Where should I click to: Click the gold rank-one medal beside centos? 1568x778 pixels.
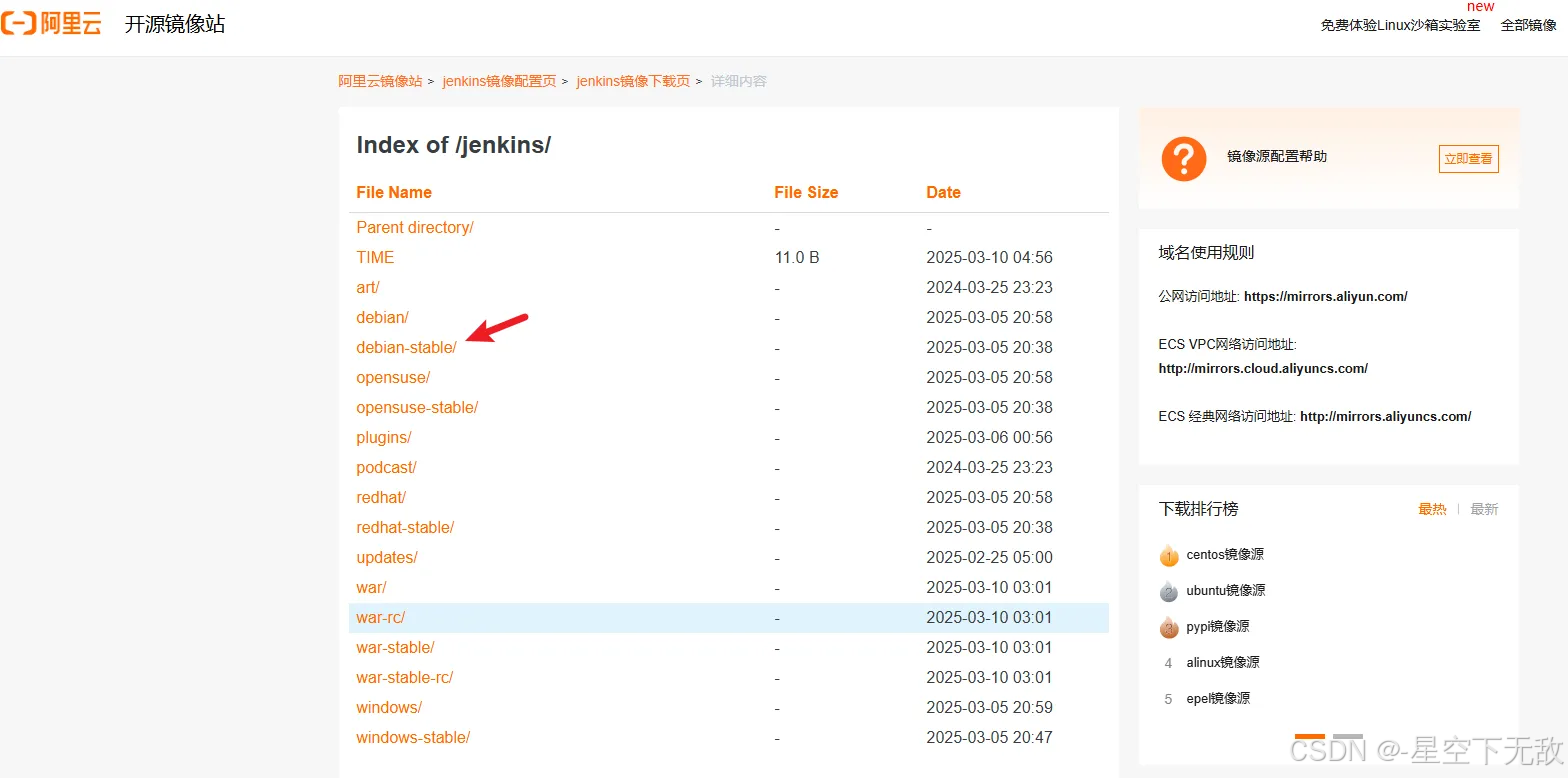click(1169, 555)
